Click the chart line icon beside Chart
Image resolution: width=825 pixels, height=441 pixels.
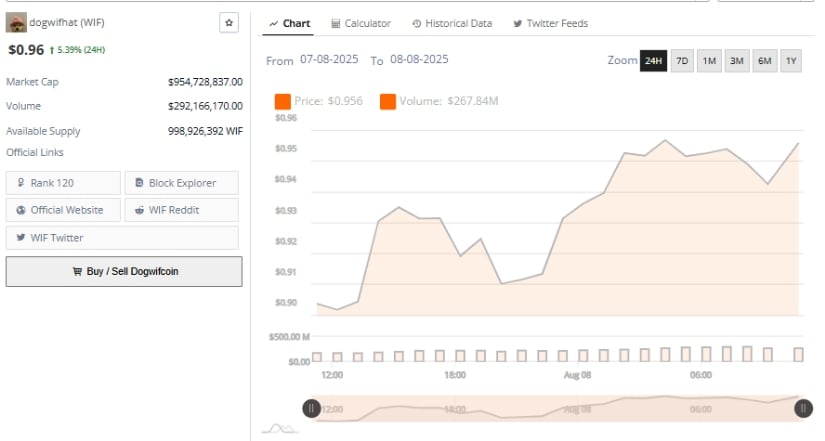click(274, 24)
